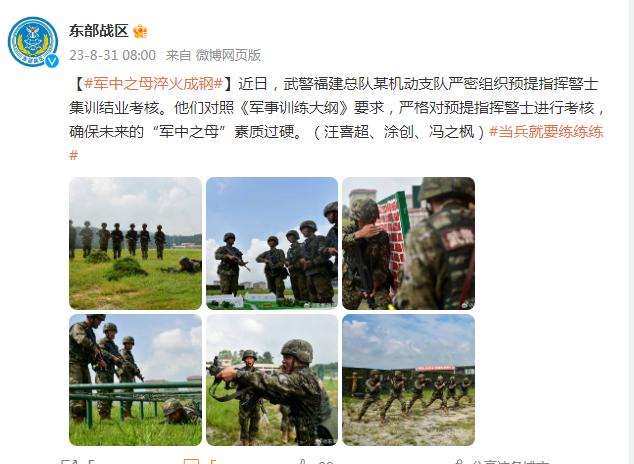Open hashtag #当兵就要练练练#
634x464 pixels.
[547, 132]
